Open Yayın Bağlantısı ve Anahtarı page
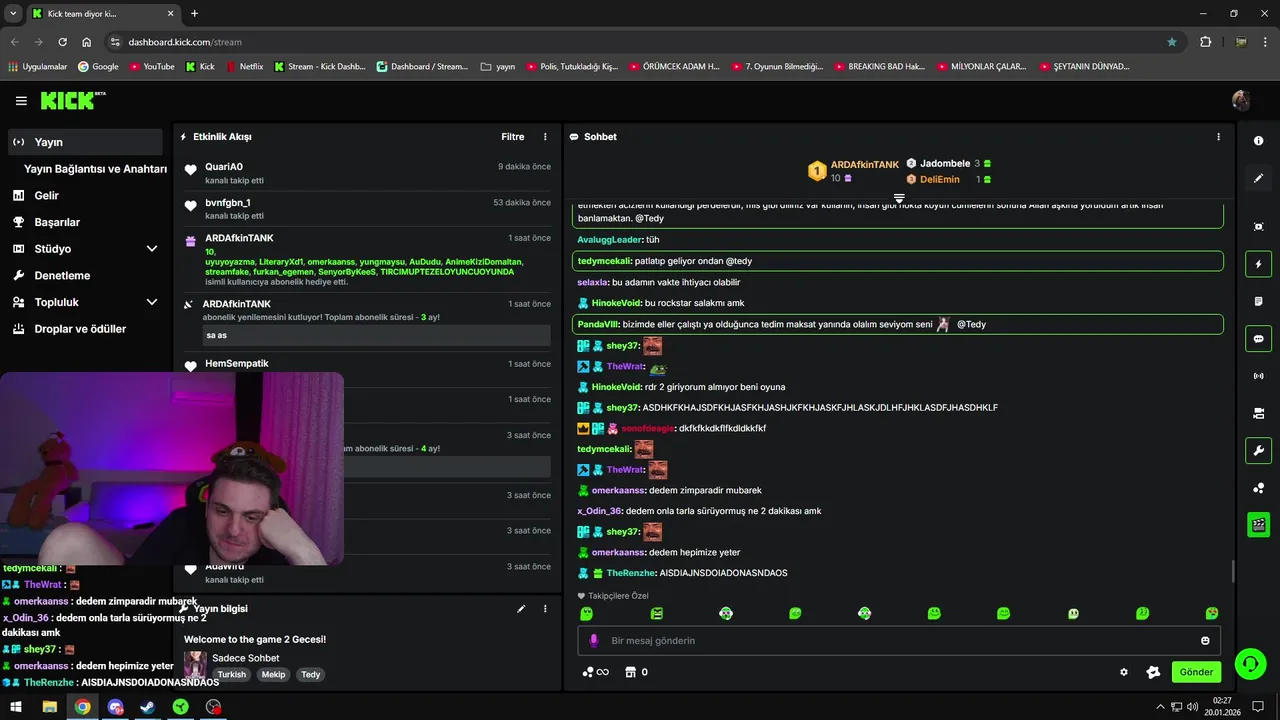 click(95, 169)
